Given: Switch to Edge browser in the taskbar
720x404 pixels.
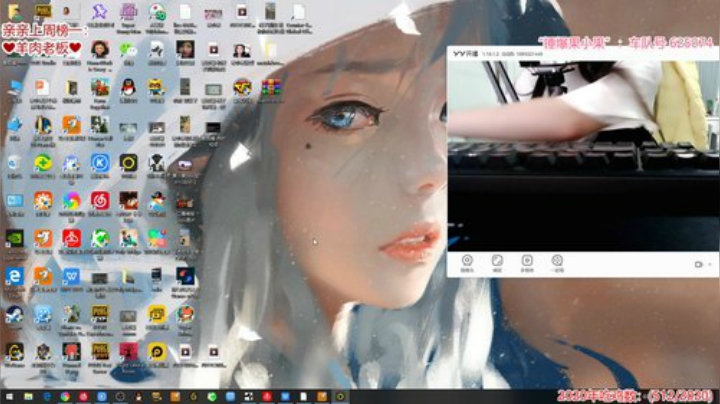Looking at the screenshot, I should coord(47,397).
